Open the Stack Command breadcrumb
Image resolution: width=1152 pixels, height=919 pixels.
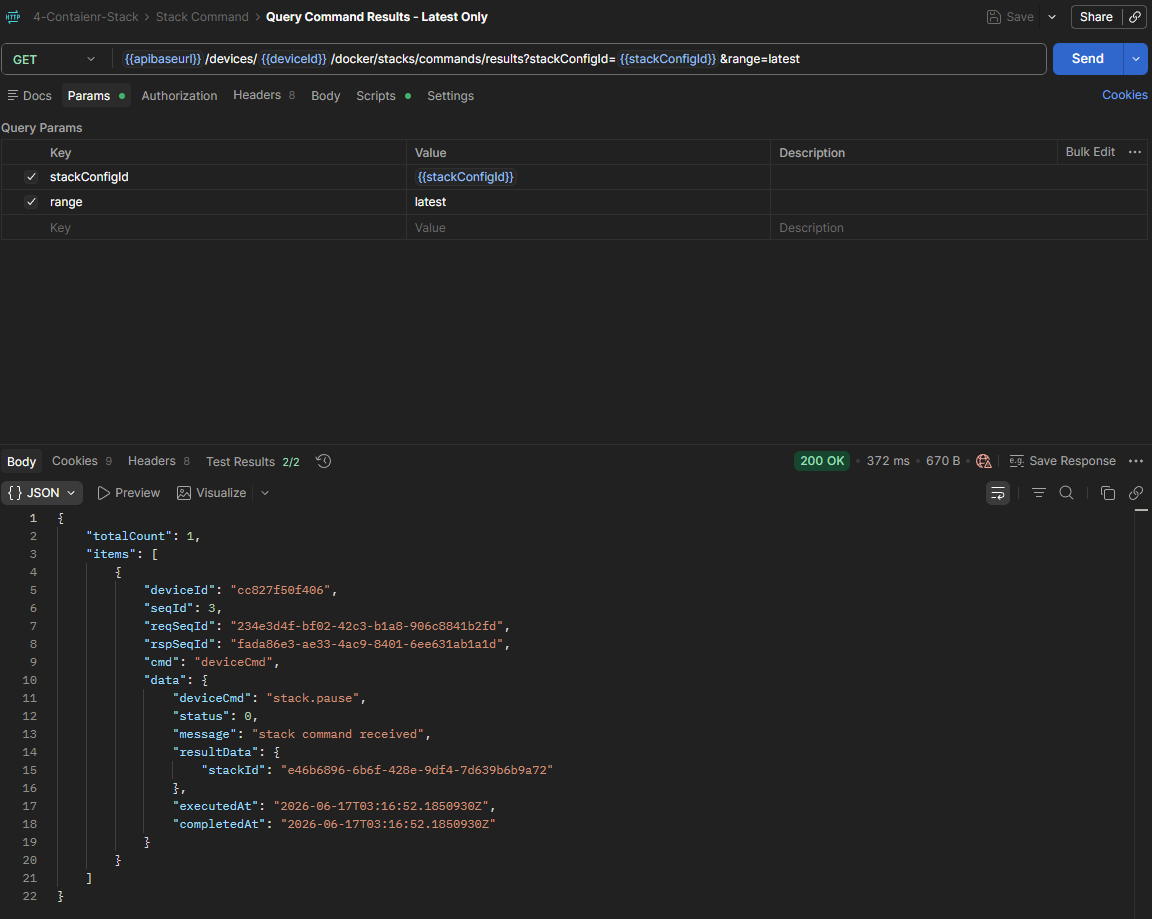point(202,17)
